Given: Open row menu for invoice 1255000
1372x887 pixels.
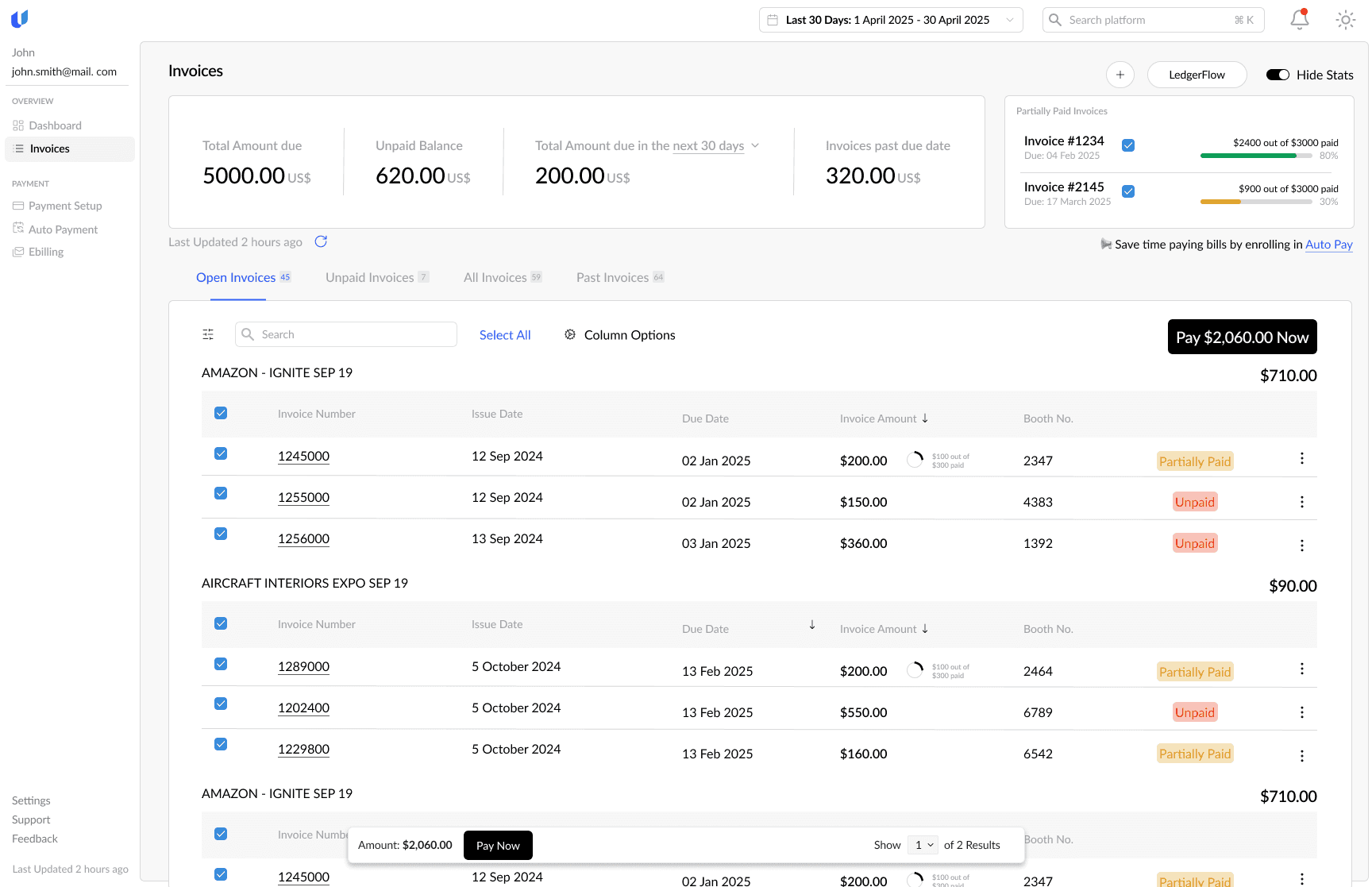Looking at the screenshot, I should [1302, 502].
